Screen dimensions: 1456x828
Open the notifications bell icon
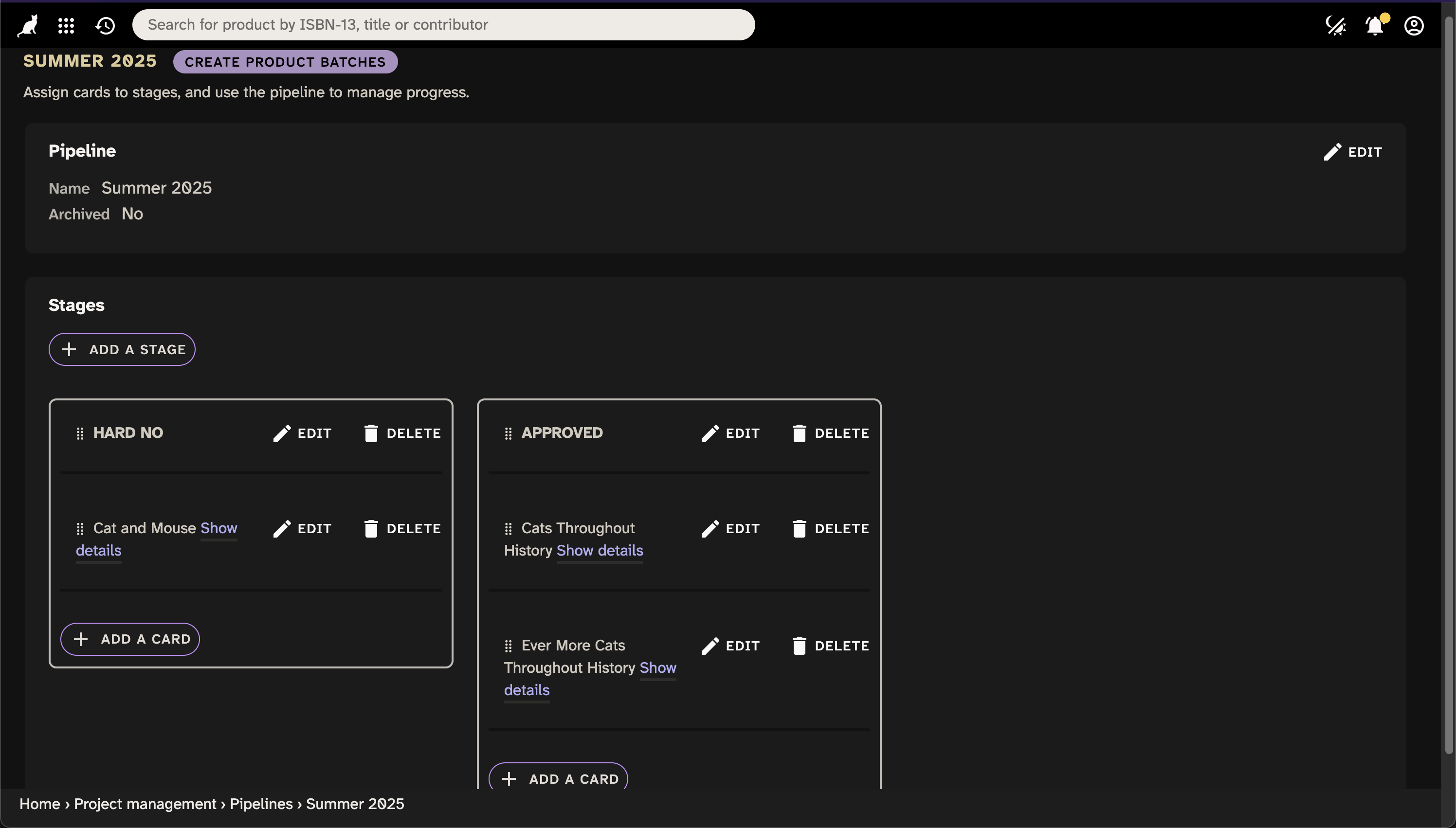click(x=1375, y=25)
